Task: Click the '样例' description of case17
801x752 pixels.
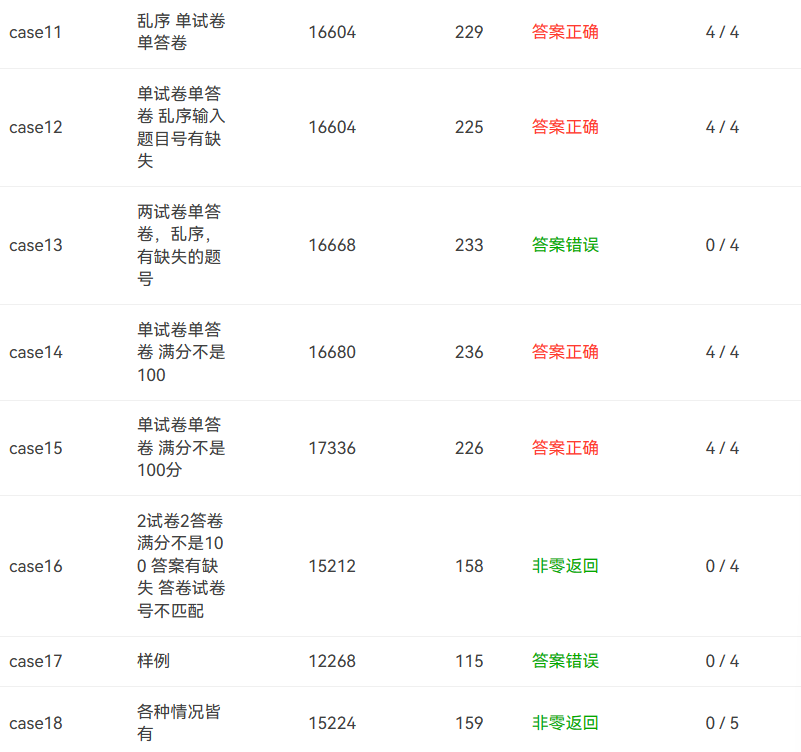Action: coord(153,661)
